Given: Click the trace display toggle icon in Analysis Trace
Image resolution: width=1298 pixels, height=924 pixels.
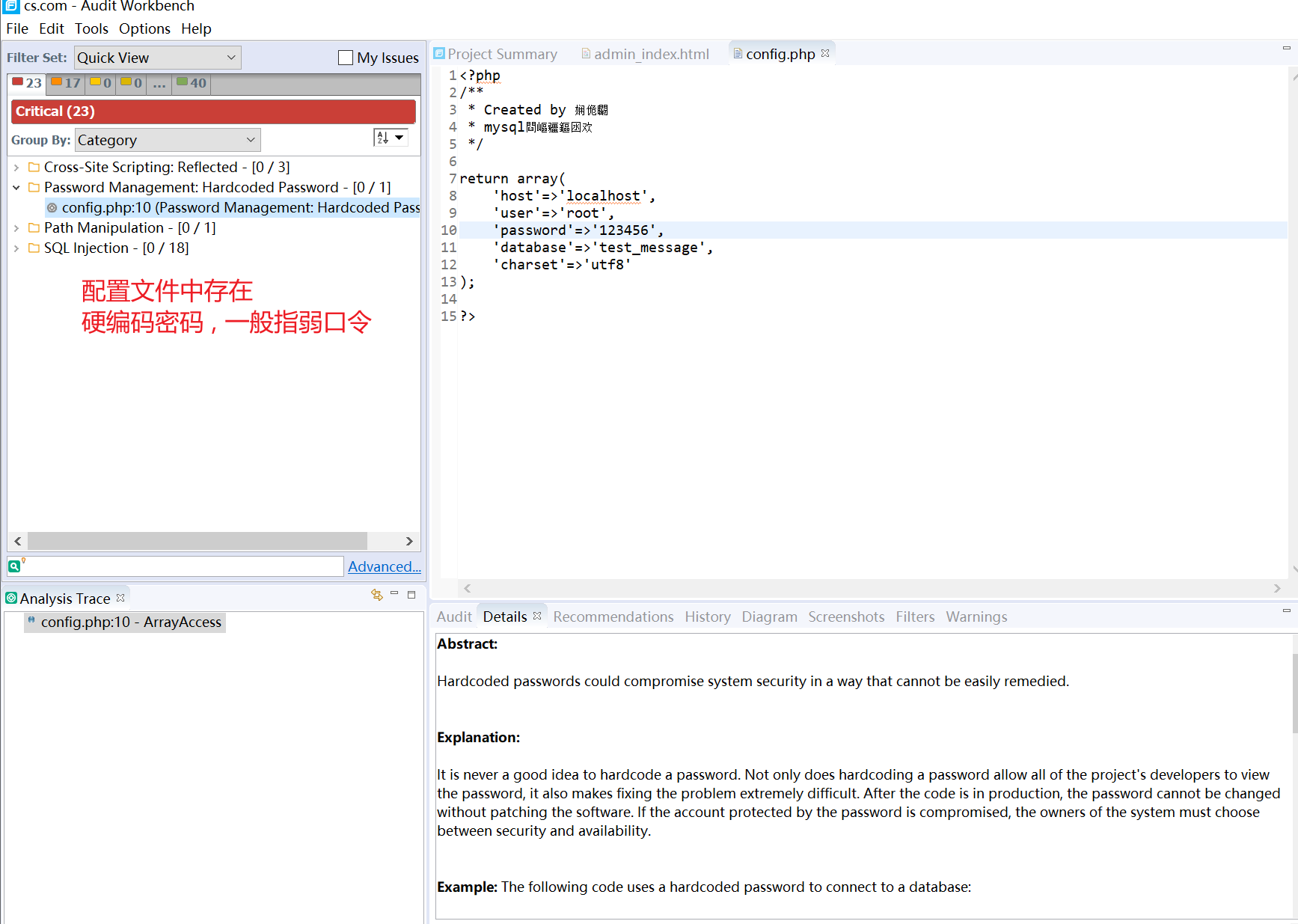Looking at the screenshot, I should tap(377, 595).
